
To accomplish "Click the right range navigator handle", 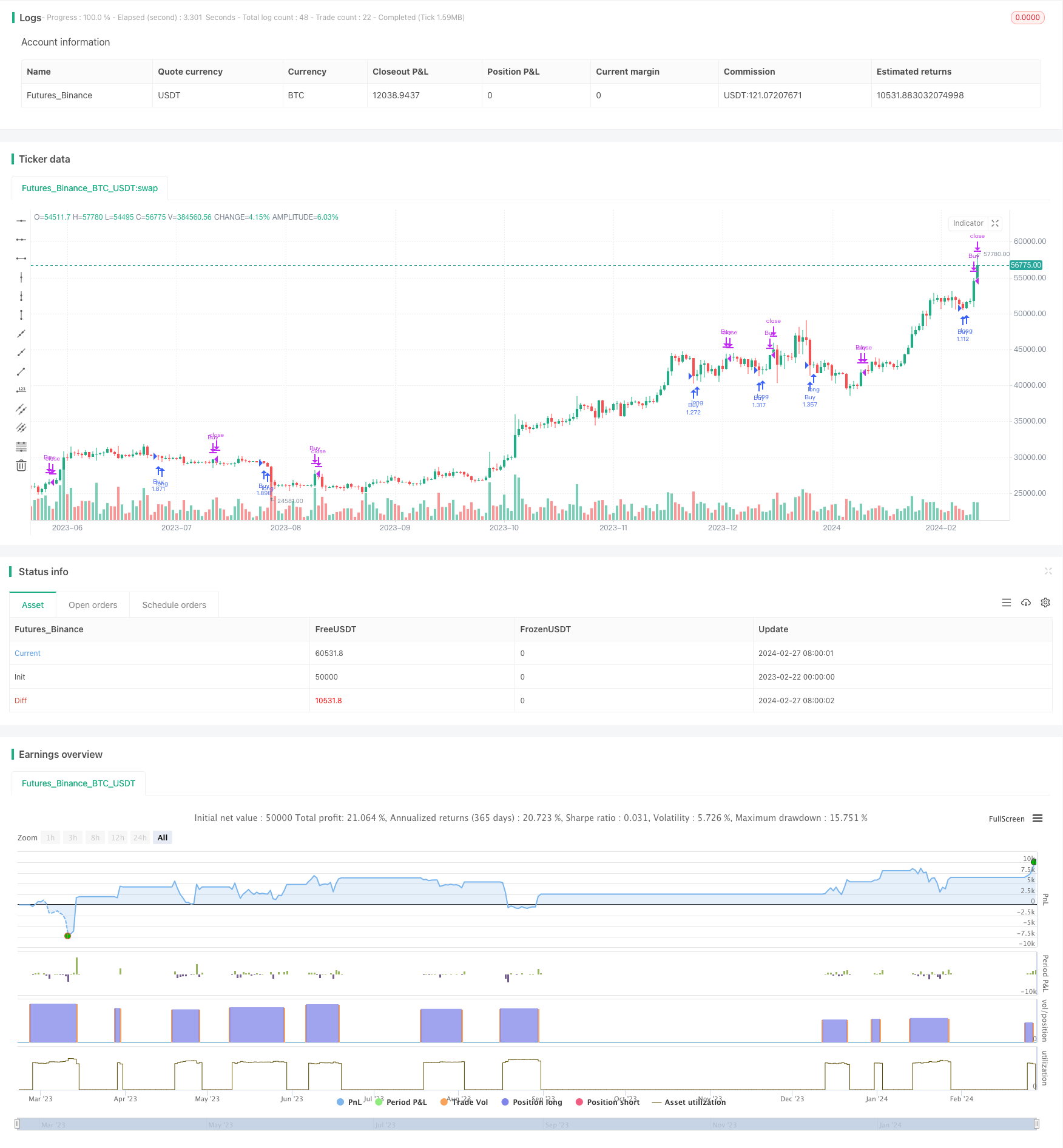I will [1038, 1124].
